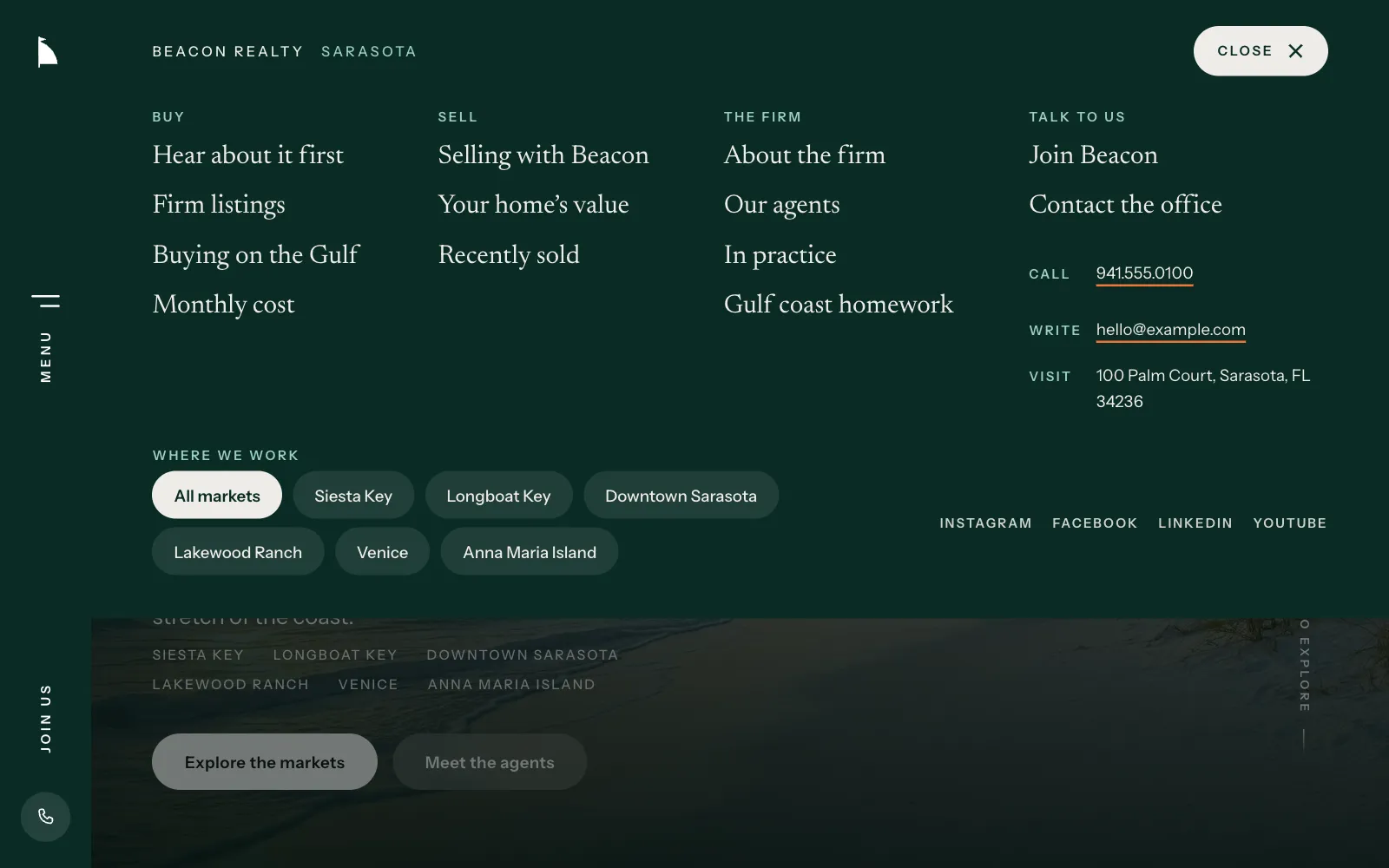Select the All markets filter pill
1389x868 pixels.
(x=217, y=496)
